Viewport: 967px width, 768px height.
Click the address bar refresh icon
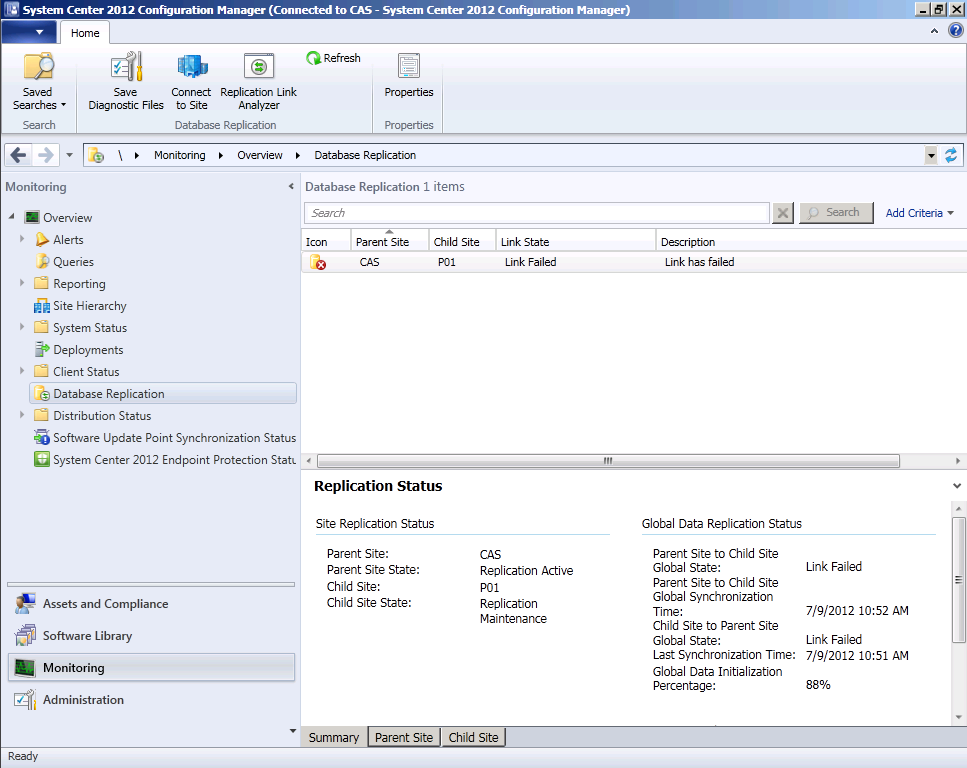click(951, 155)
